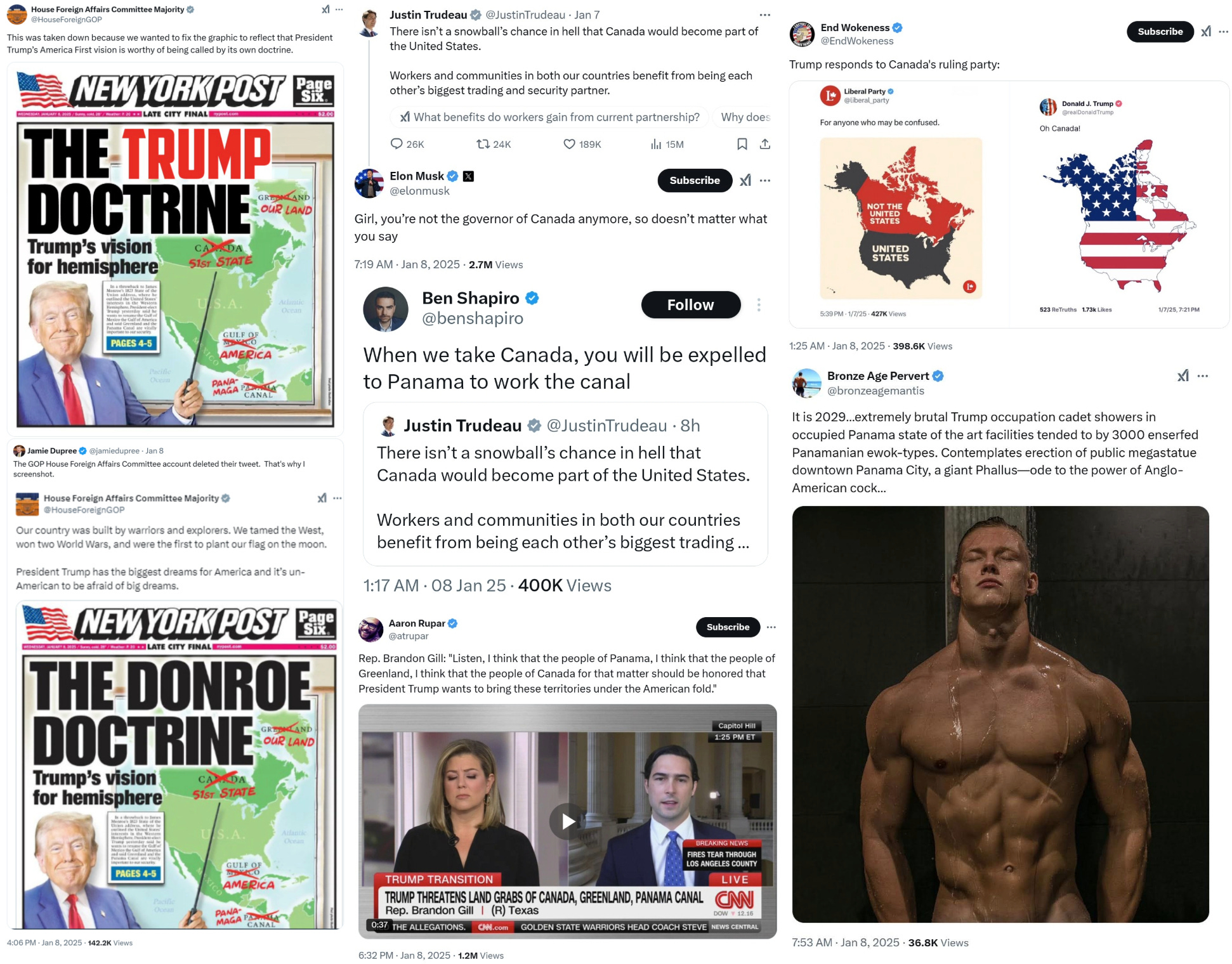
Task: Select suggested question about workers' benefits
Action: [x=549, y=117]
